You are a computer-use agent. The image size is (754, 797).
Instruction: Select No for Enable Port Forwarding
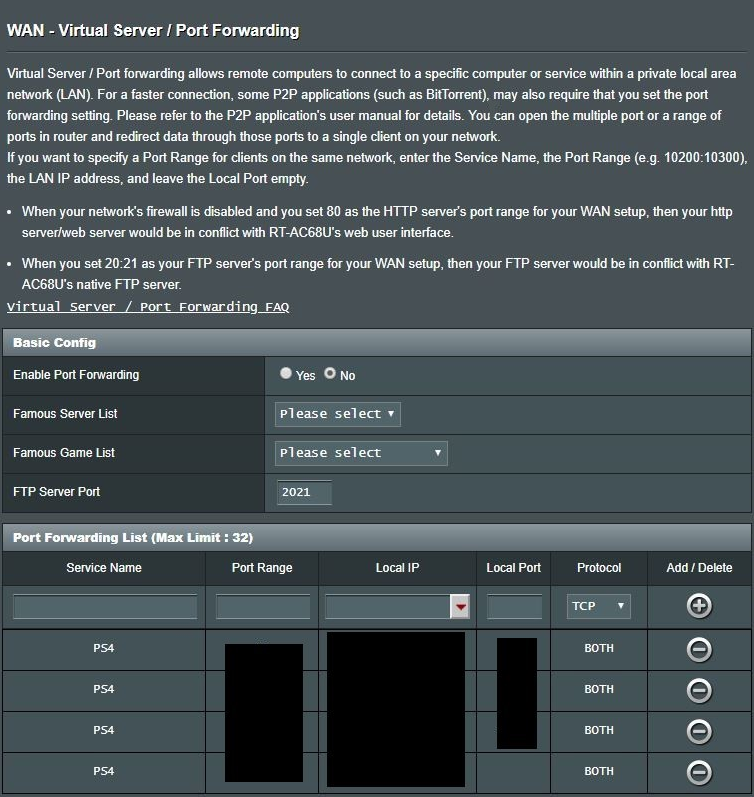coord(330,374)
